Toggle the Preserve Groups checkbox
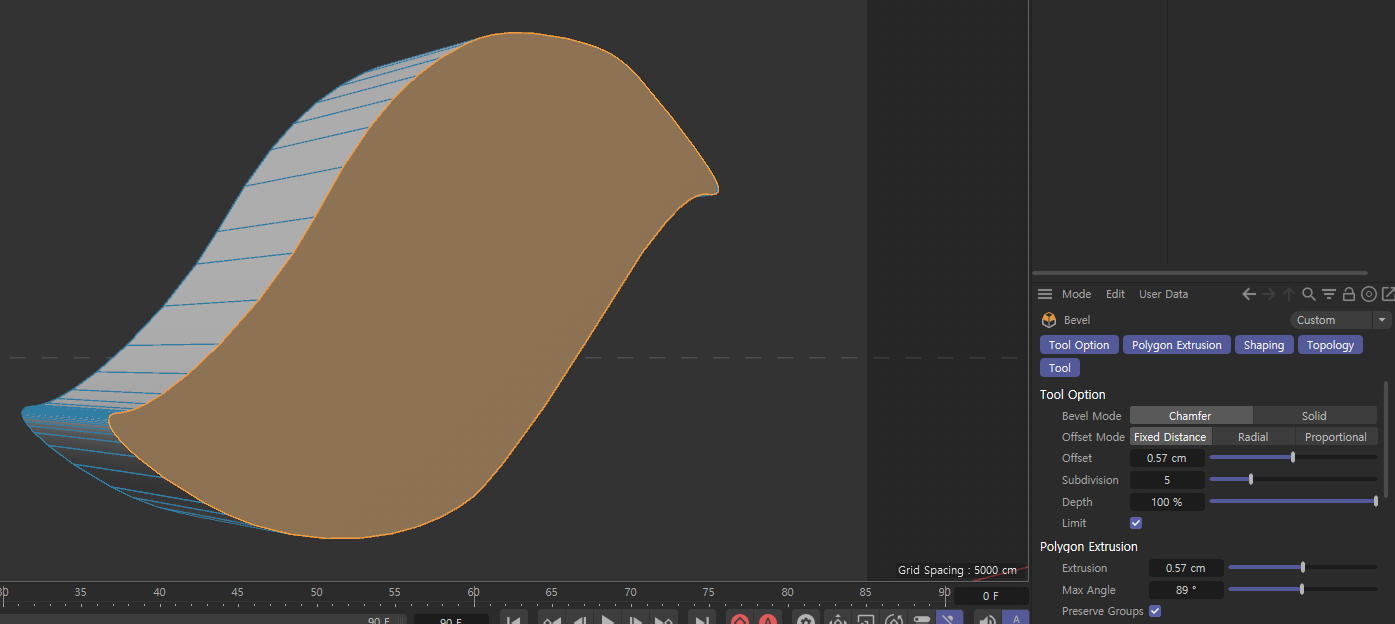Image resolution: width=1395 pixels, height=624 pixels. click(x=1155, y=611)
